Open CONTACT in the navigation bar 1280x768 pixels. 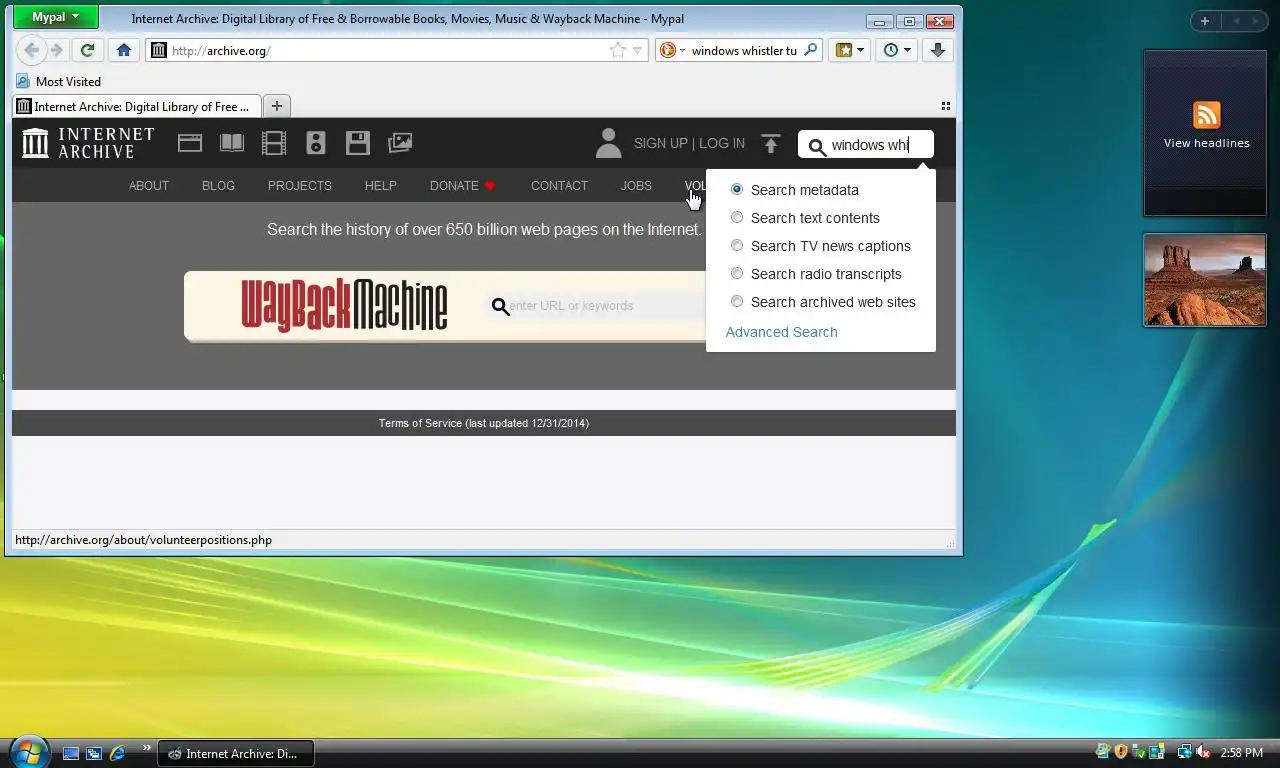pos(559,186)
